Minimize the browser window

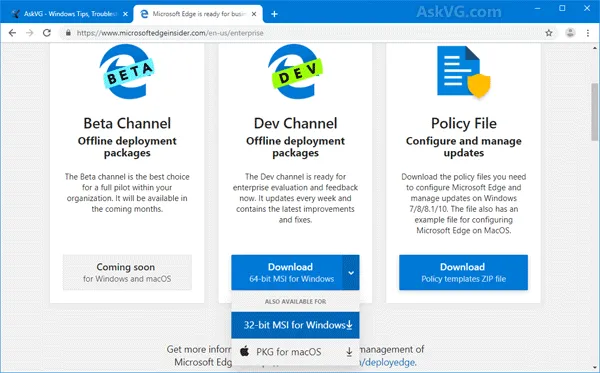pyautogui.click(x=537, y=8)
